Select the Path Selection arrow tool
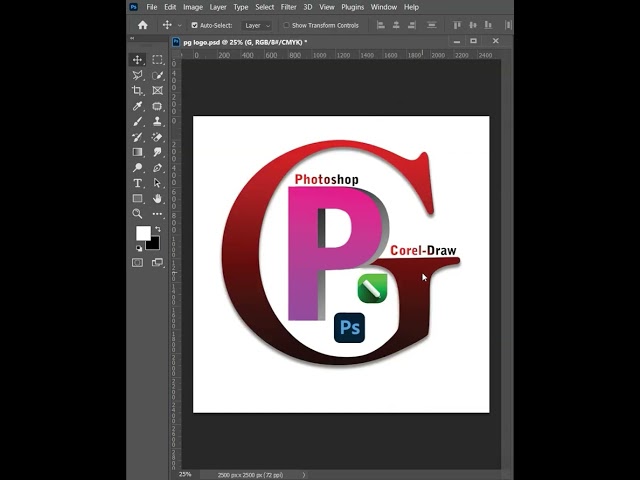This screenshot has height=480, width=640. (157, 183)
